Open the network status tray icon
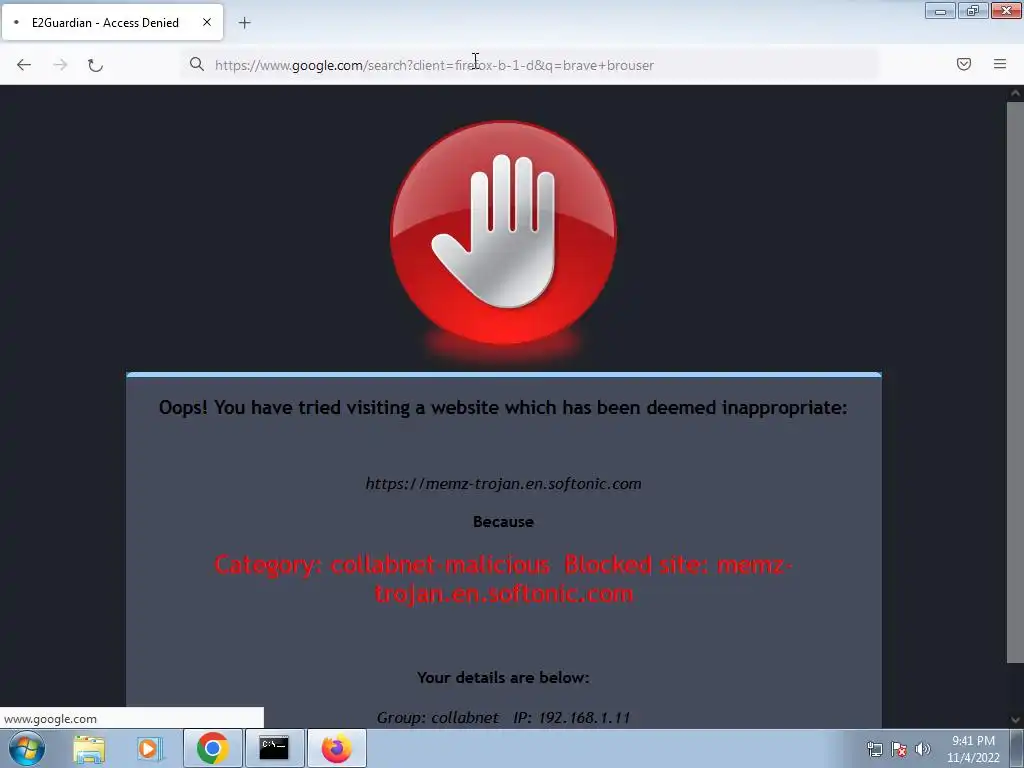The width and height of the screenshot is (1024, 768). click(874, 749)
